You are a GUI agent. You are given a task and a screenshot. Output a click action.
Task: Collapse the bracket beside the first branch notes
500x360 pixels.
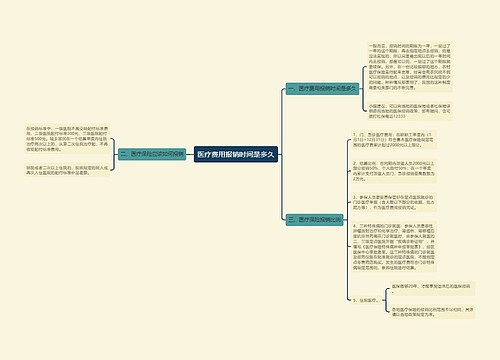(x=363, y=89)
